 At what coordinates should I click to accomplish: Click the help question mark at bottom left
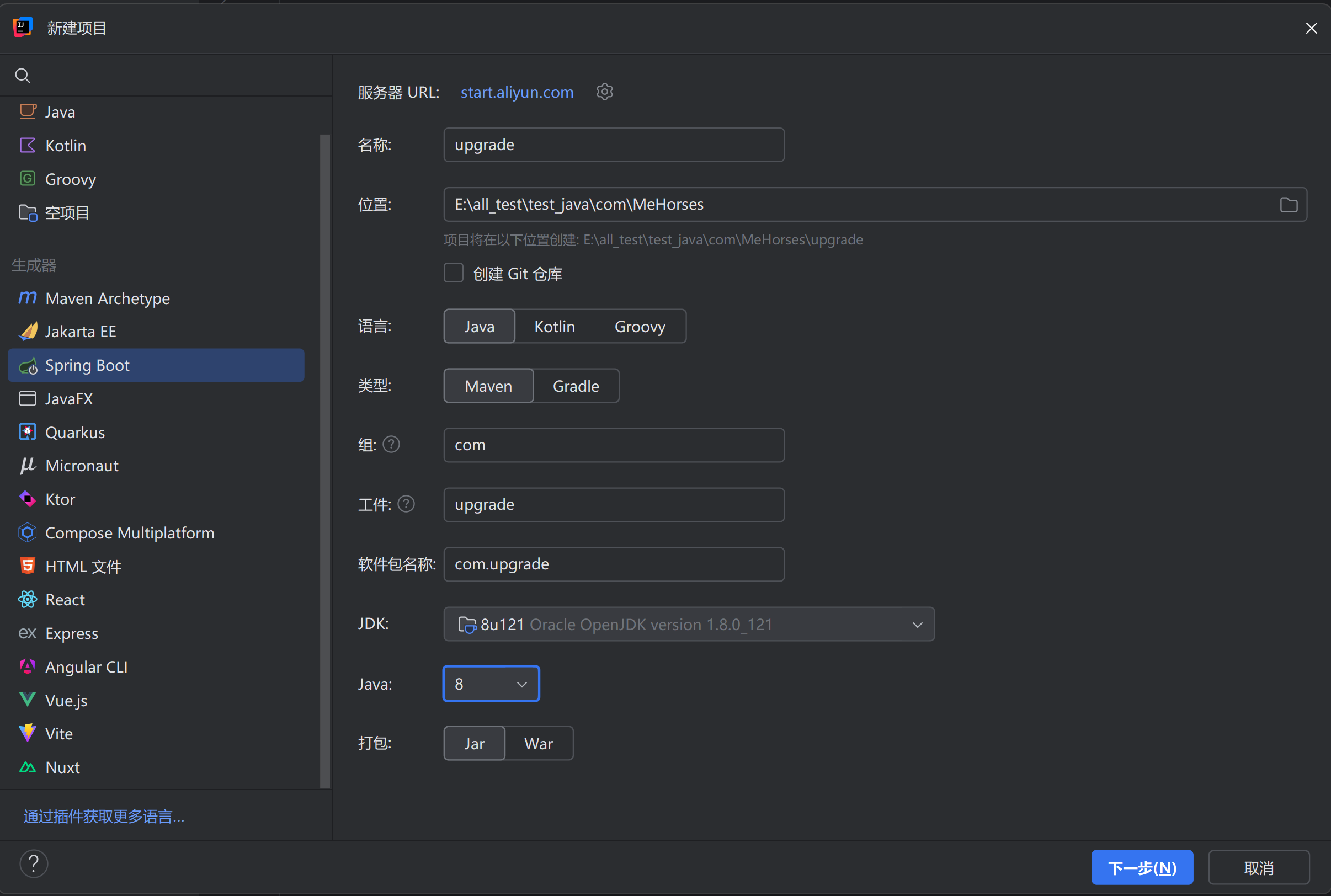34,863
